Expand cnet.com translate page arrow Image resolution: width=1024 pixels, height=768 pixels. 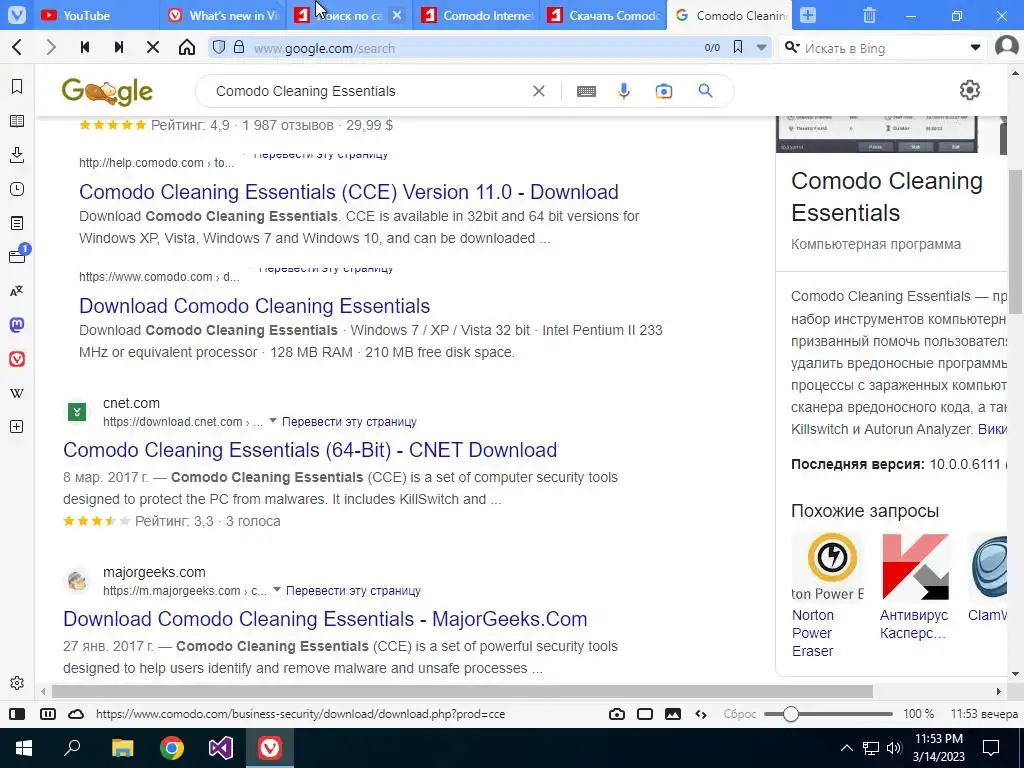click(x=273, y=421)
